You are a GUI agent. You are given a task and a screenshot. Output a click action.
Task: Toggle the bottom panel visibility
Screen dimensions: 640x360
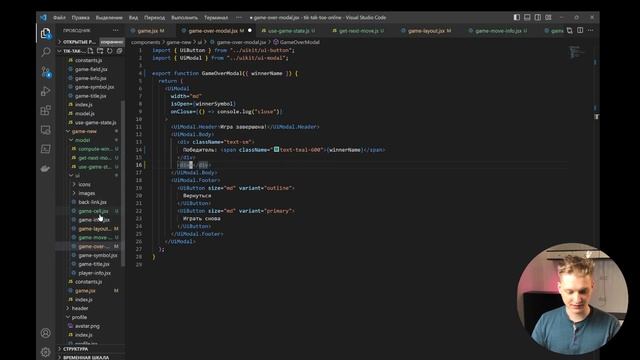point(527,17)
